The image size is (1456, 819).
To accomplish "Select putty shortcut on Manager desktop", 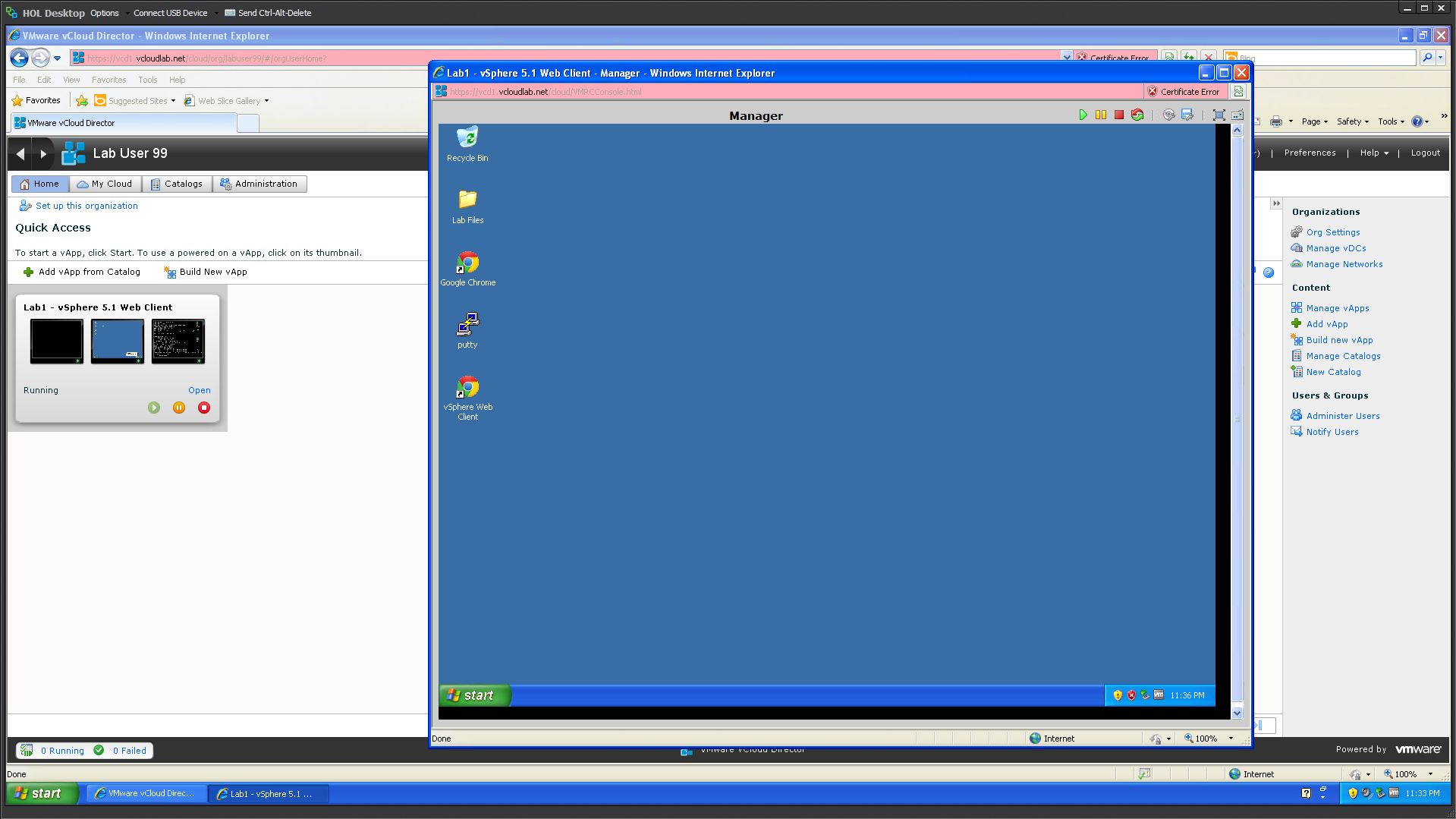I will [x=467, y=331].
